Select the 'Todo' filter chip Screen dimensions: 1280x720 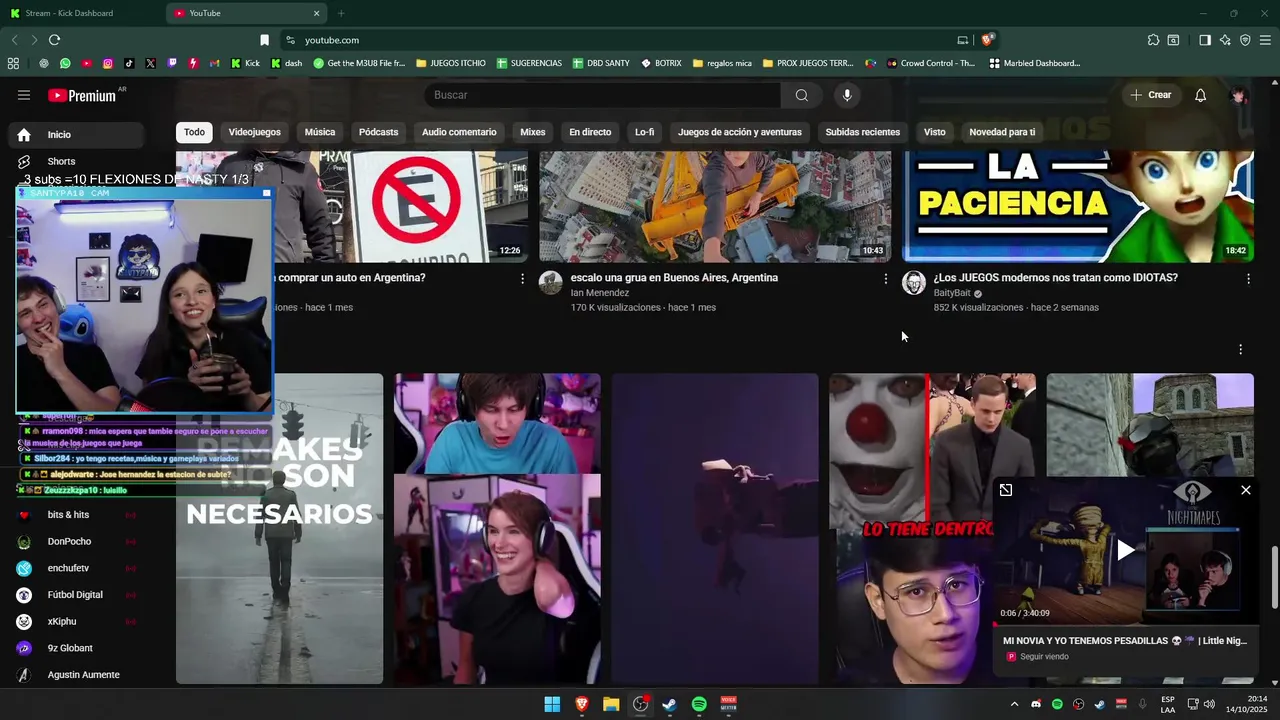pos(194,132)
